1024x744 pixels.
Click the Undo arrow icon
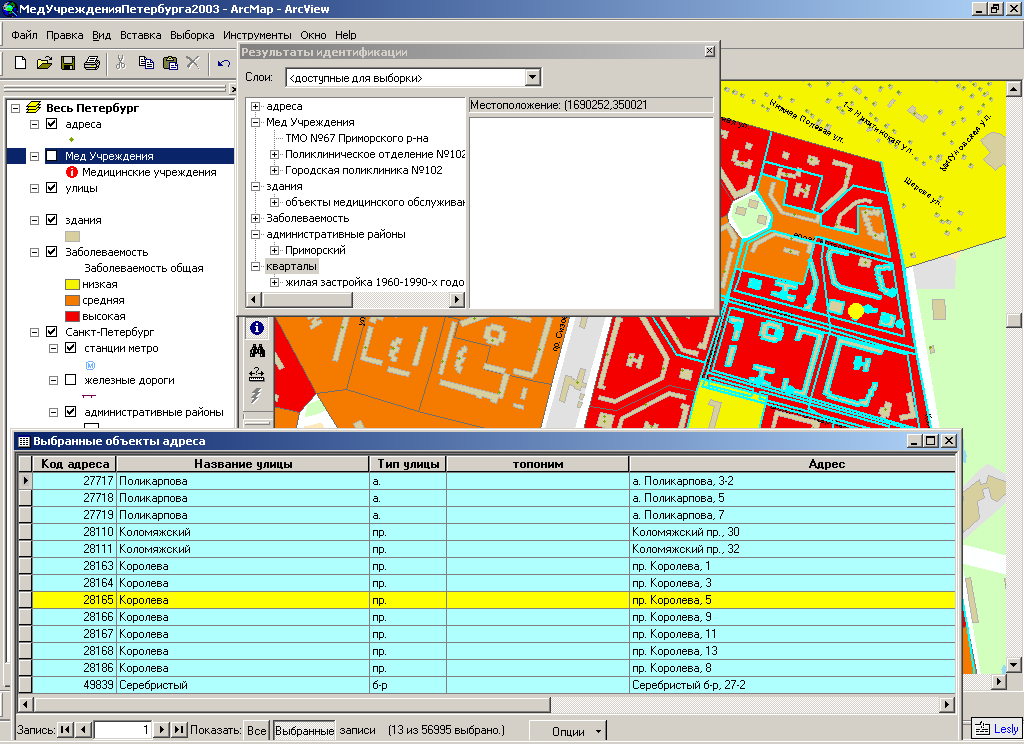tap(224, 63)
